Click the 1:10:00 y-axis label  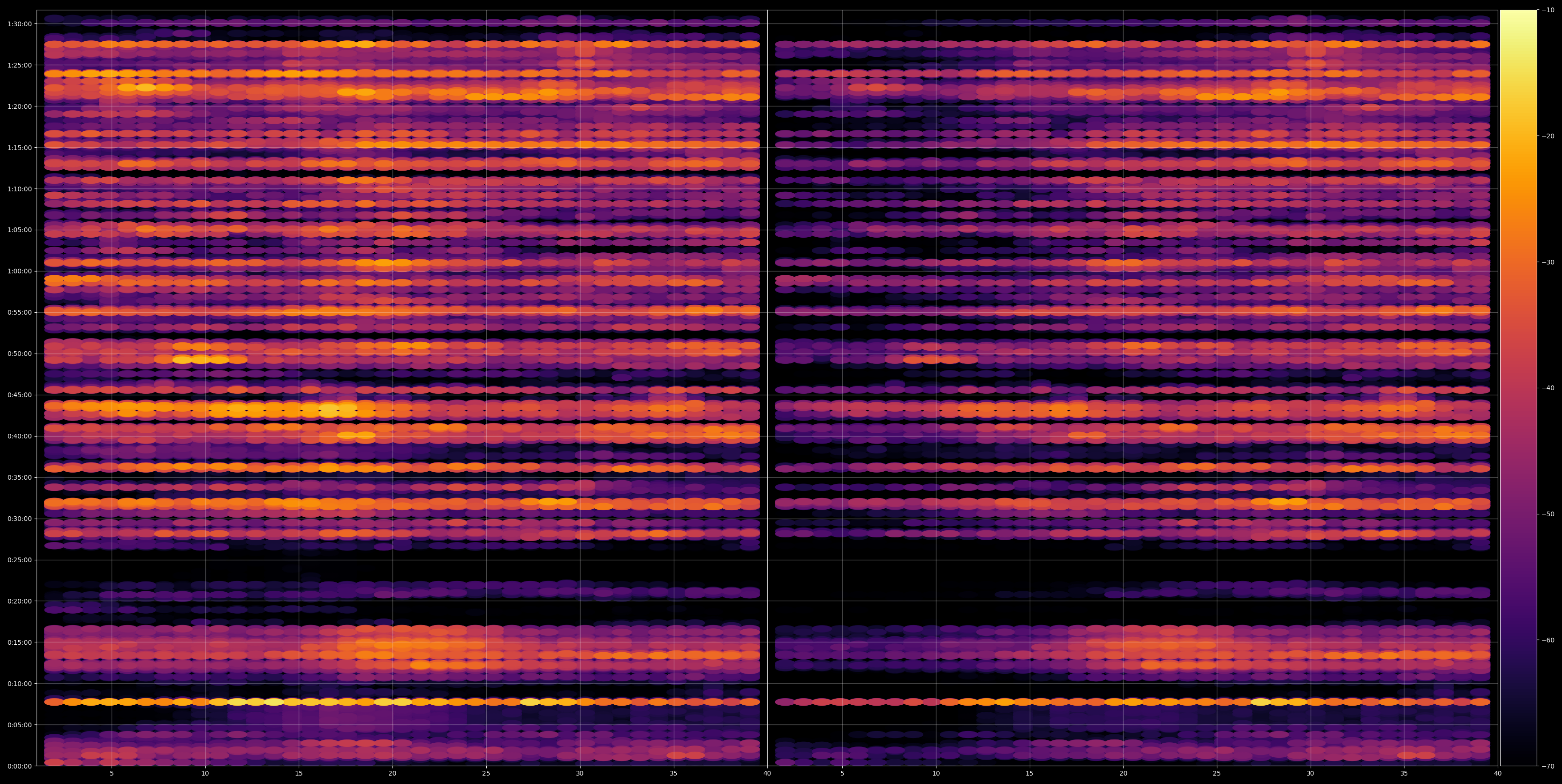(x=19, y=188)
